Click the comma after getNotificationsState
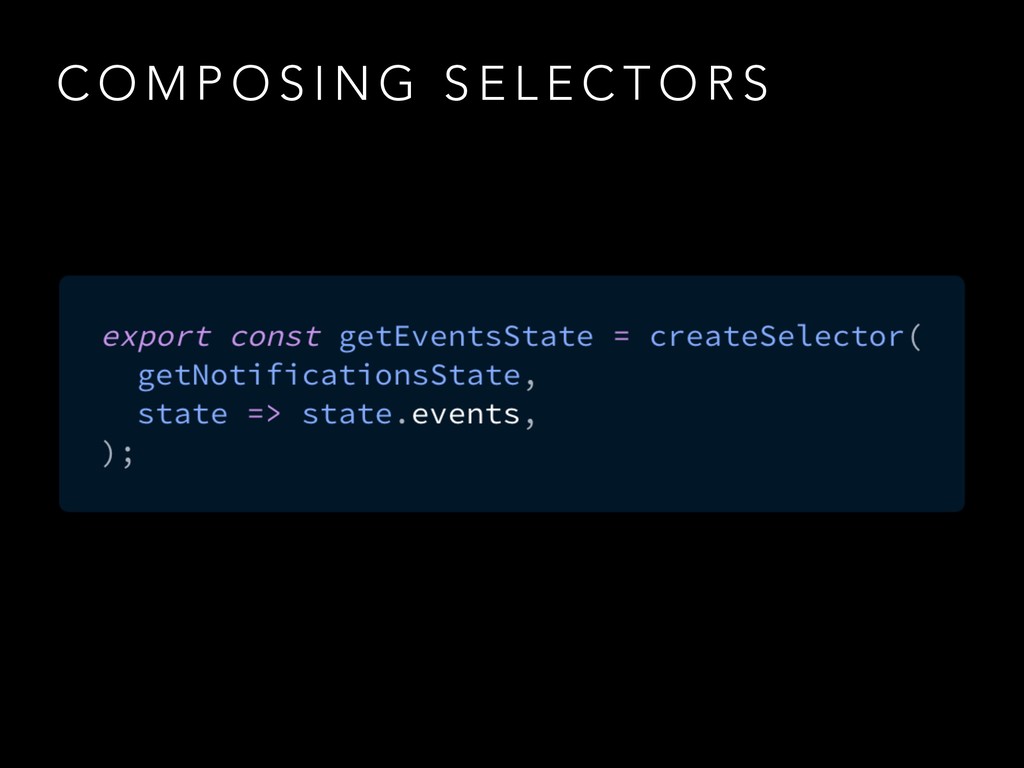This screenshot has height=768, width=1024. pyautogui.click(x=527, y=380)
